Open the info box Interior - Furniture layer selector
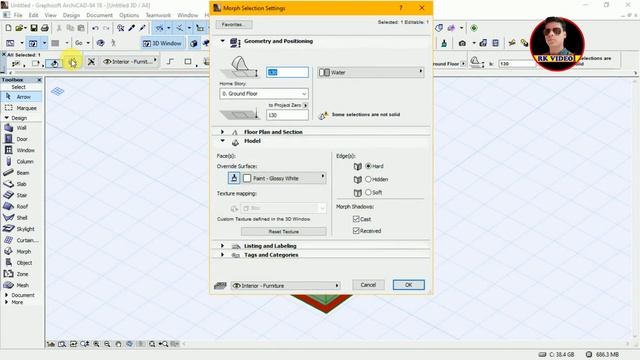The width and height of the screenshot is (640, 360). click(130, 62)
